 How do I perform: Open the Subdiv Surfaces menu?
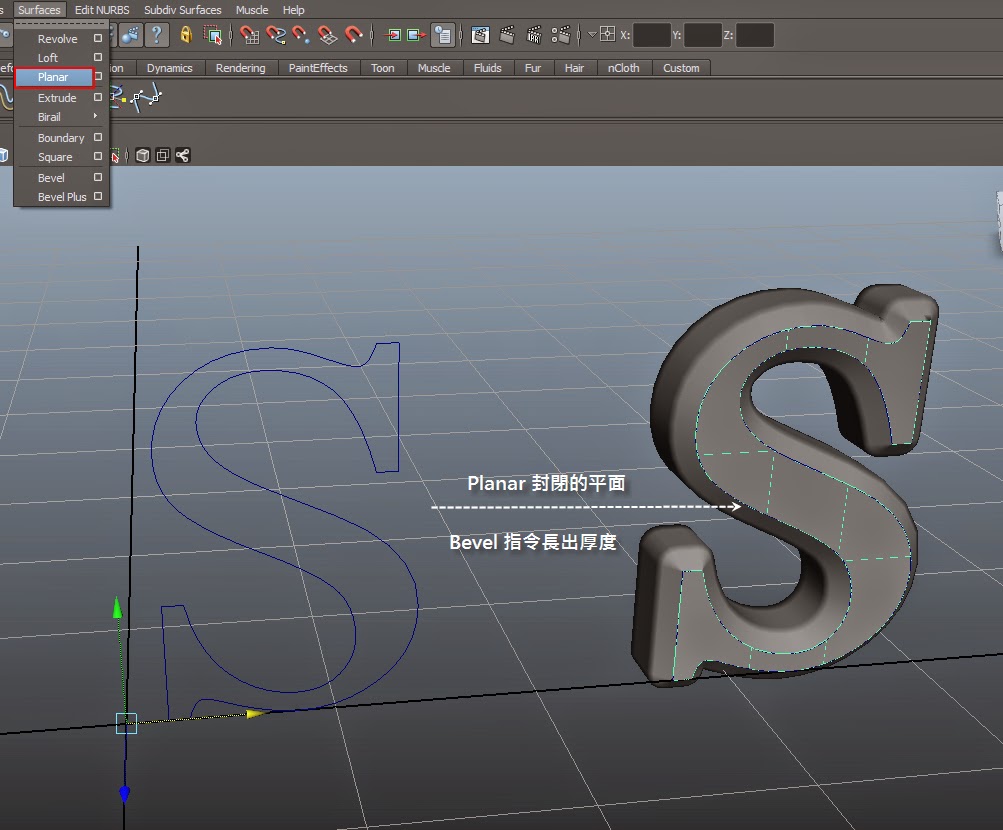click(x=182, y=10)
